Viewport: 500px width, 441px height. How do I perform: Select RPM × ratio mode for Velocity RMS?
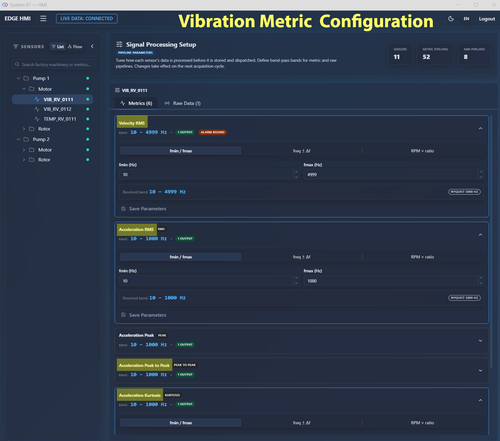point(422,151)
